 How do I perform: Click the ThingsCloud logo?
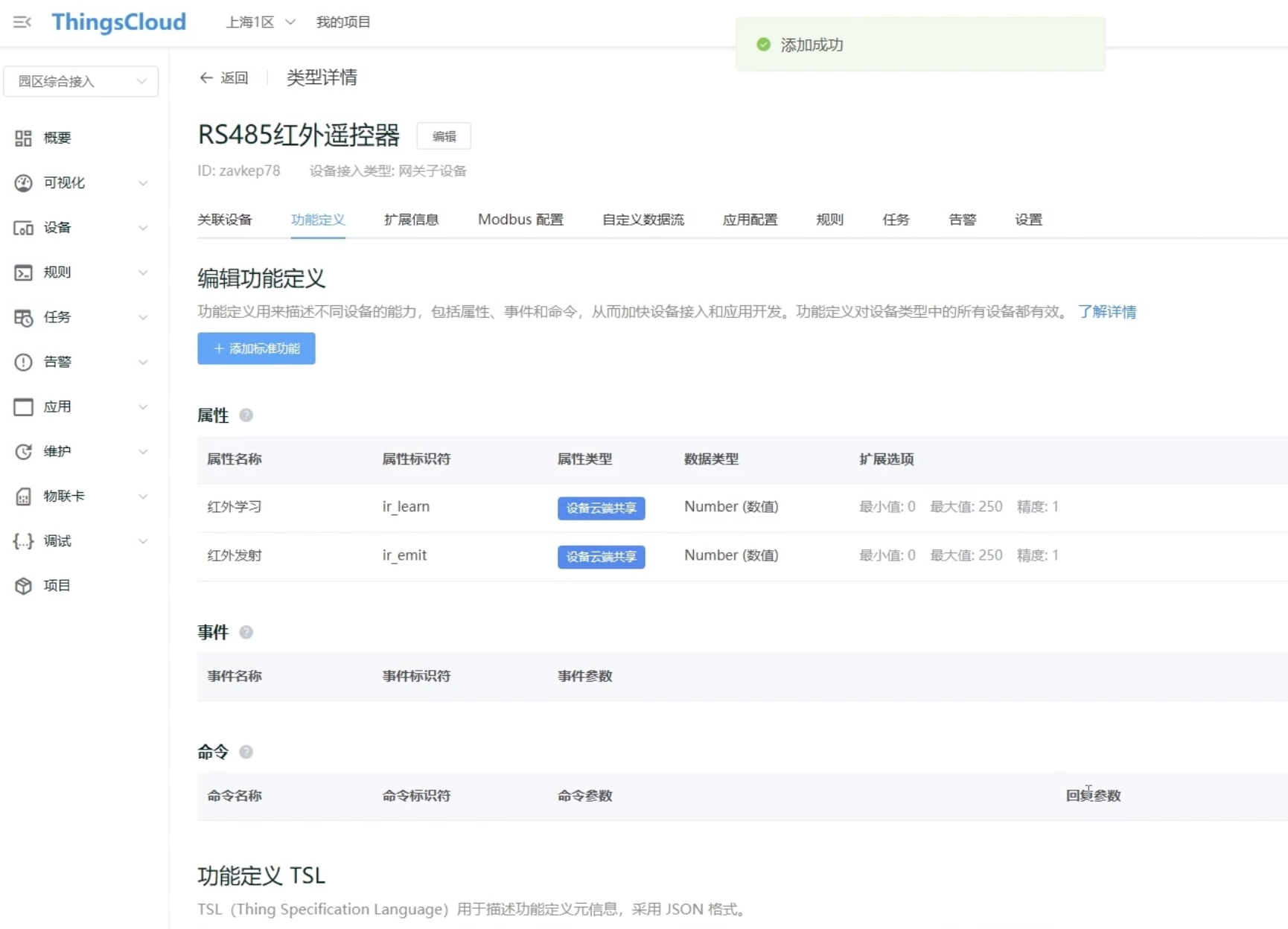pyautogui.click(x=119, y=22)
